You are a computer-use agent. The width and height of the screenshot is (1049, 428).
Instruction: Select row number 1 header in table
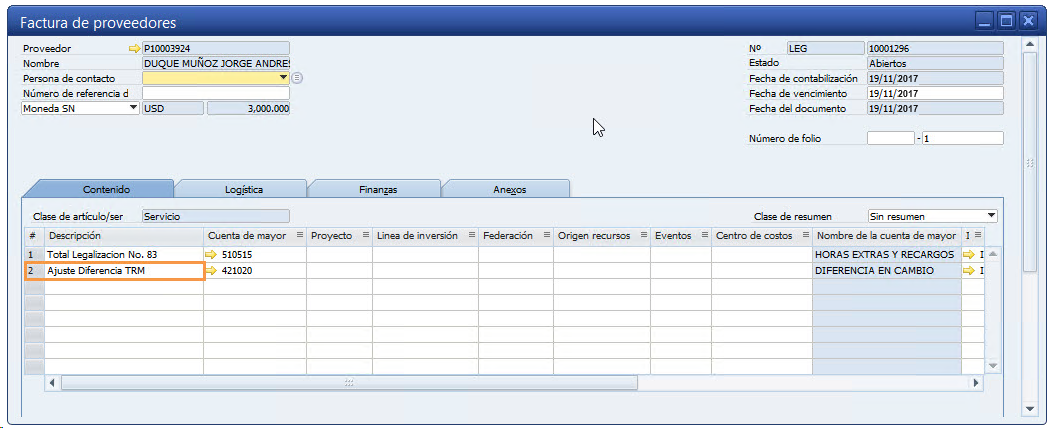33,255
